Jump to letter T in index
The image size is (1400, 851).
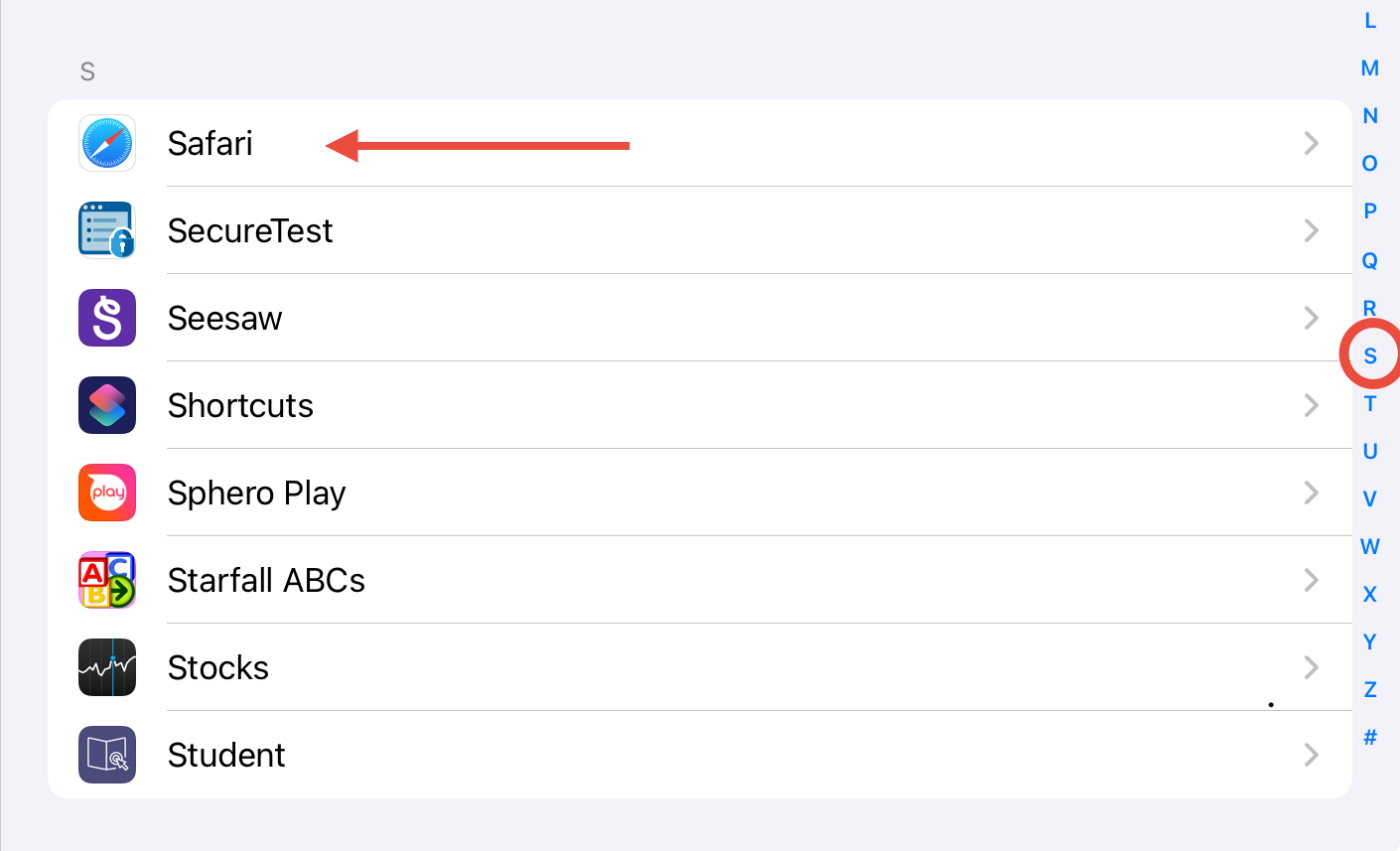pos(1370,403)
